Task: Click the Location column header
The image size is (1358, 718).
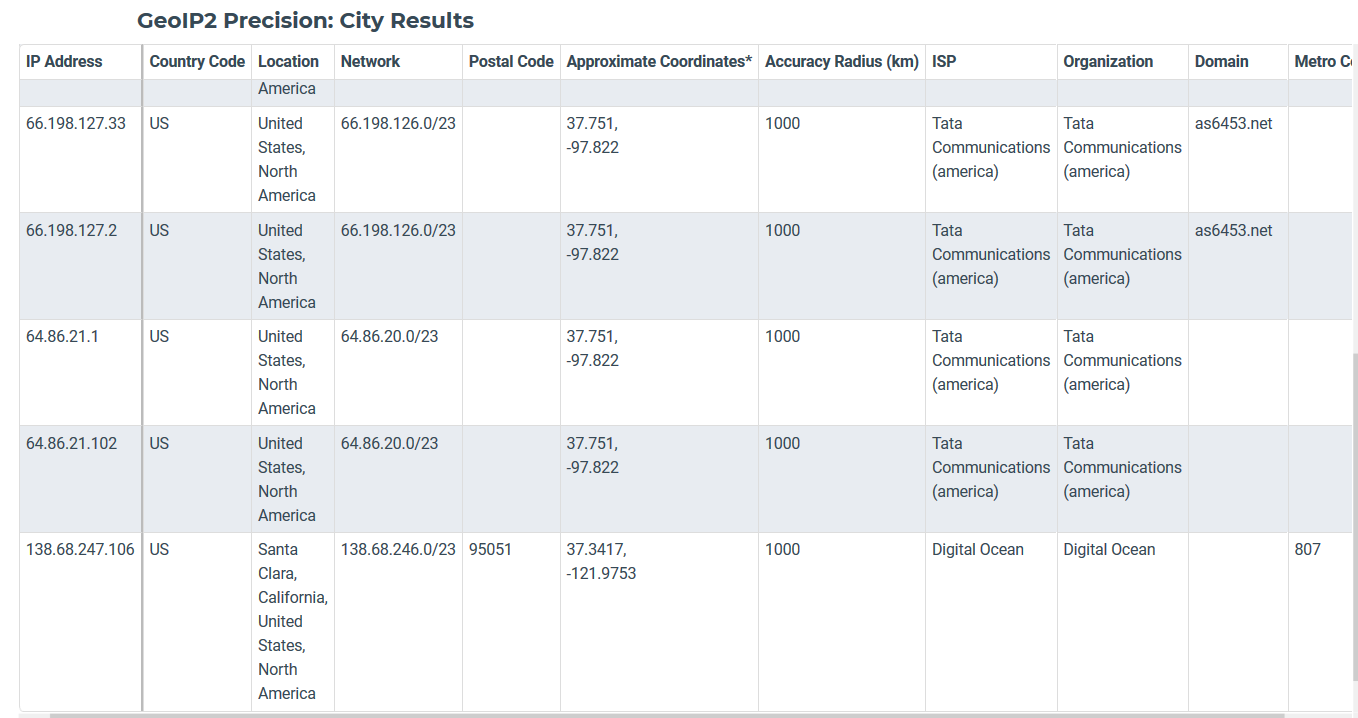Action: pos(291,61)
